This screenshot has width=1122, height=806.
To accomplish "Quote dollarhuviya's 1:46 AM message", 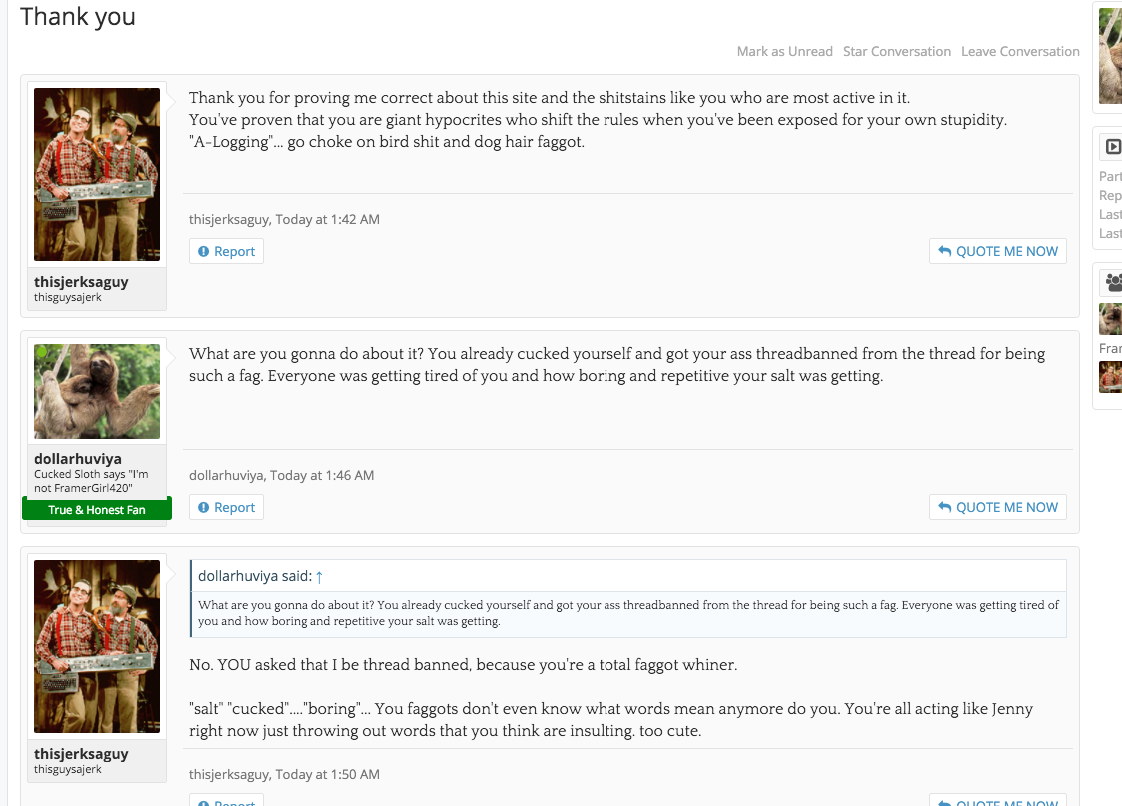I will coord(997,508).
